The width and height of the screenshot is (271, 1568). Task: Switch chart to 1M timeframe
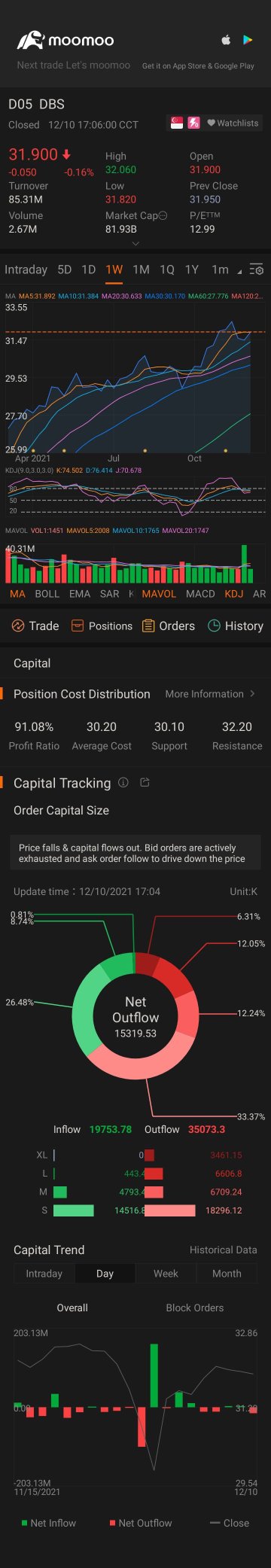[x=141, y=269]
